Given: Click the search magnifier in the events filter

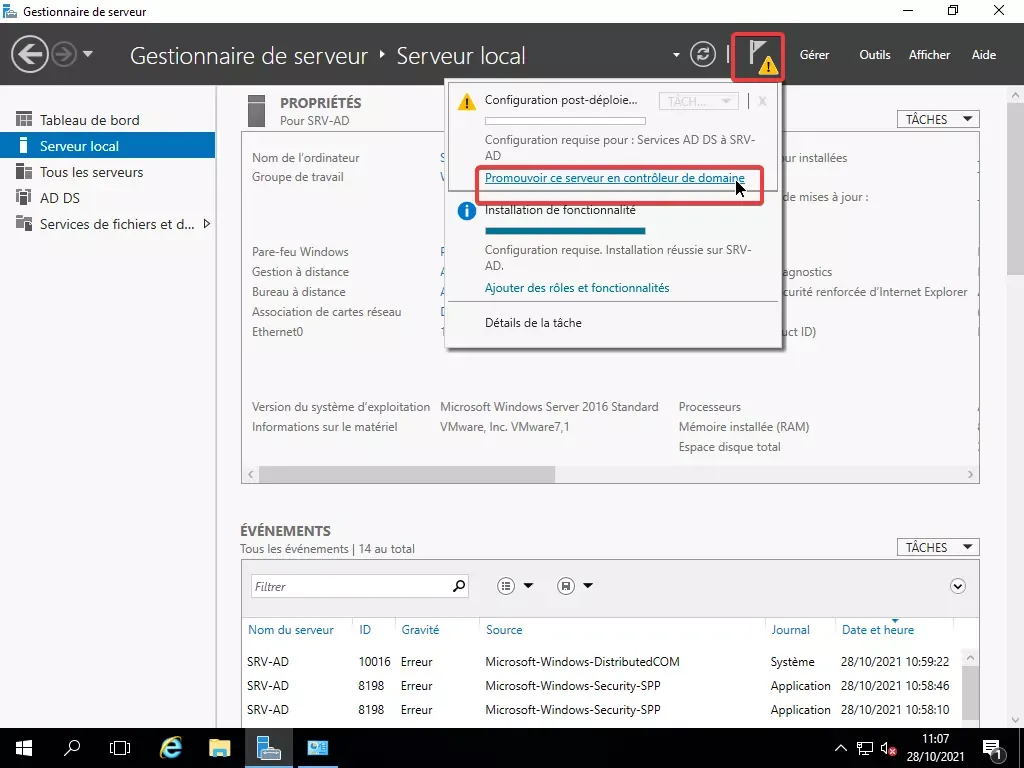Looking at the screenshot, I should 459,586.
